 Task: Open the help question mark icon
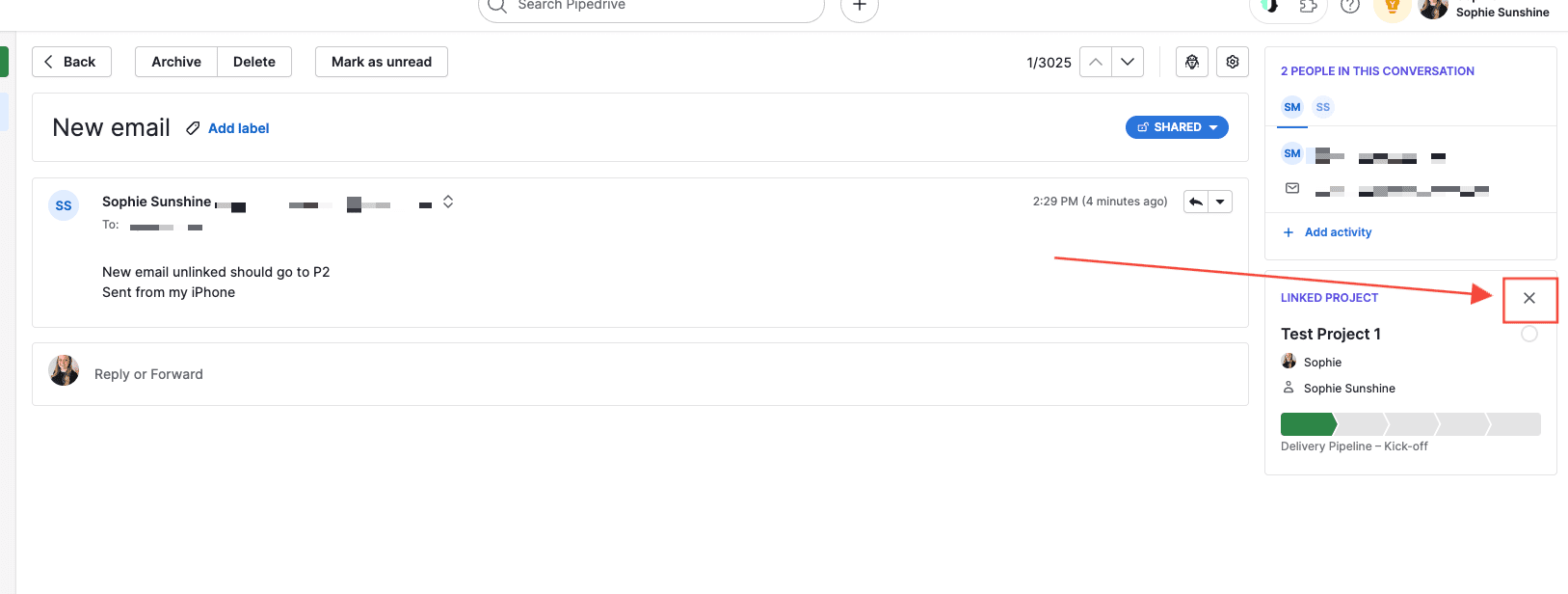pos(1350,6)
